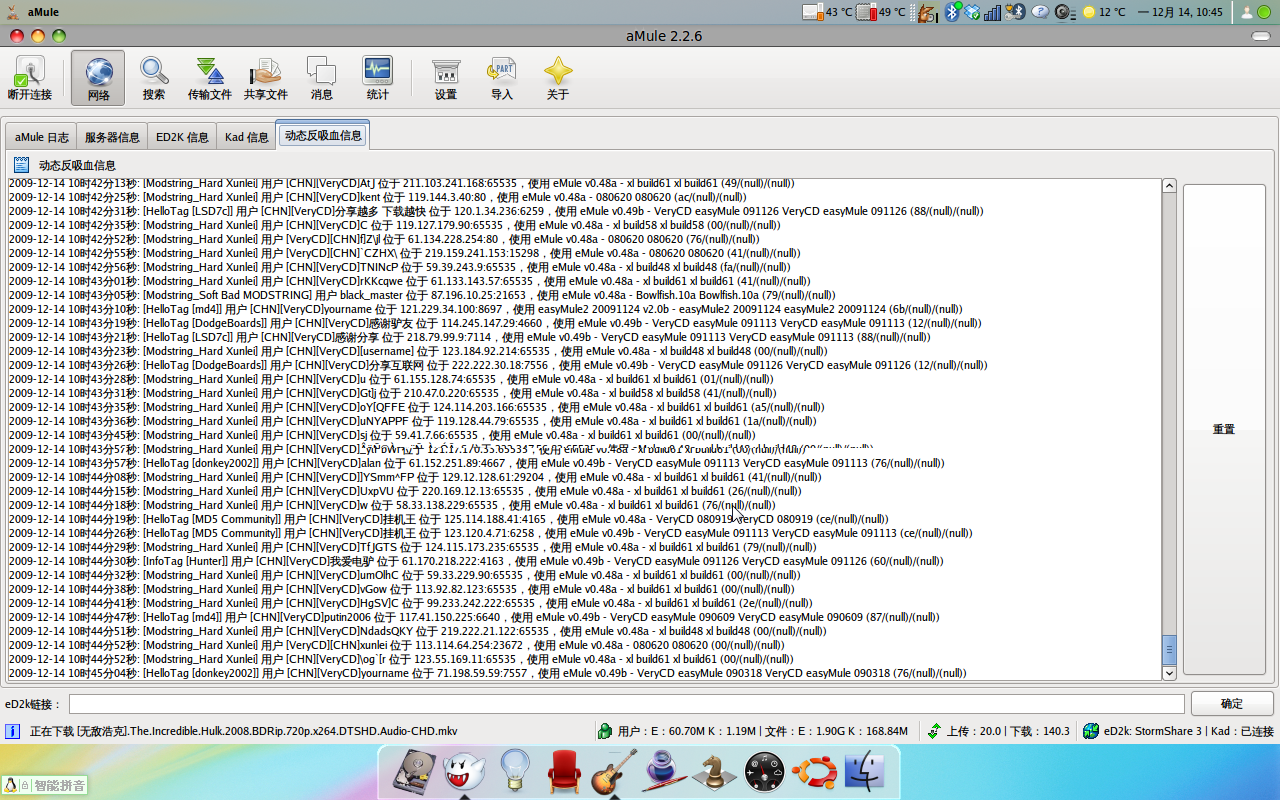
Task: Open the hard disk utility dock icon
Action: [414, 771]
